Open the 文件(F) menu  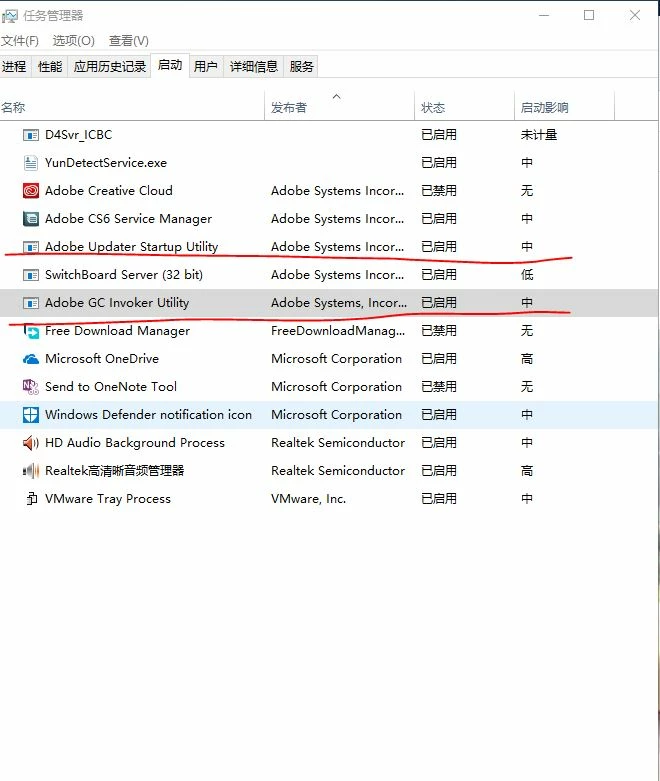19,41
